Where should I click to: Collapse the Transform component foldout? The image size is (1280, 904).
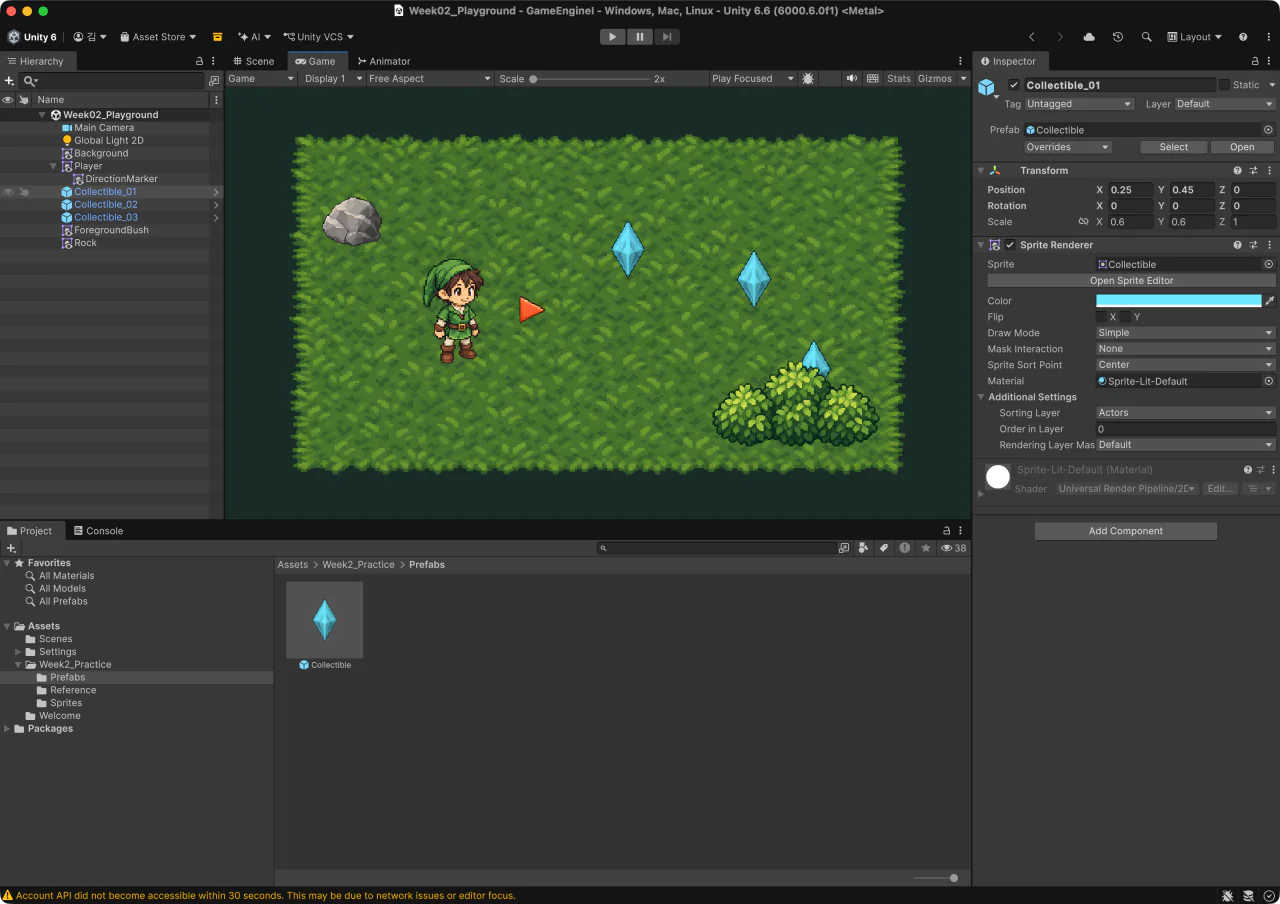(981, 171)
